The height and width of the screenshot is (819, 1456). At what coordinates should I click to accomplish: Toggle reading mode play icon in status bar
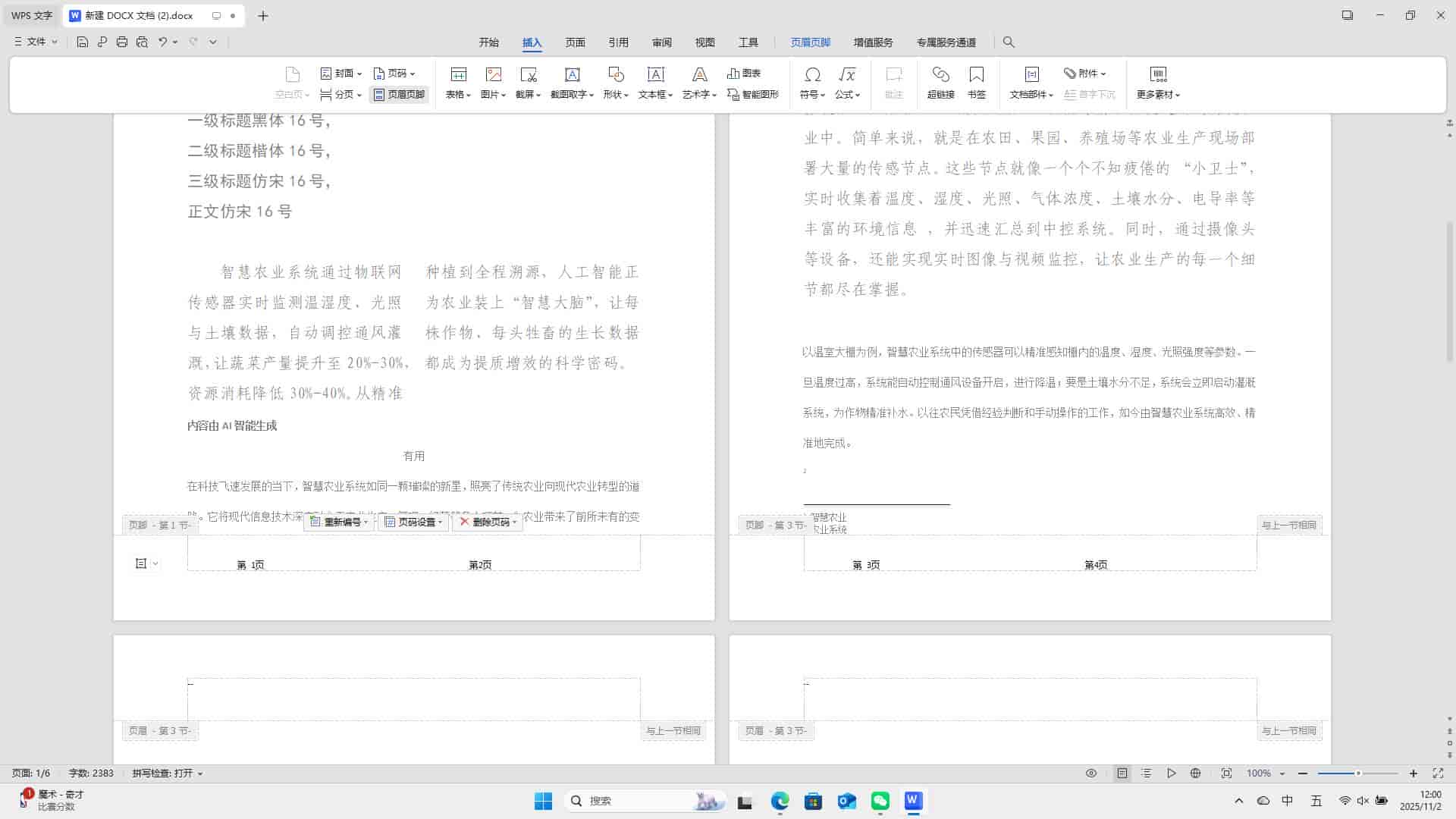(x=1172, y=773)
